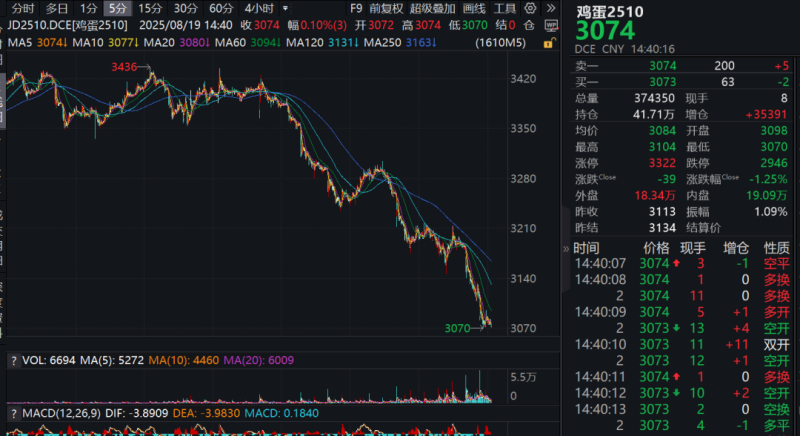
Task: Click the JD2510.DCE contract name
Action: (67, 25)
